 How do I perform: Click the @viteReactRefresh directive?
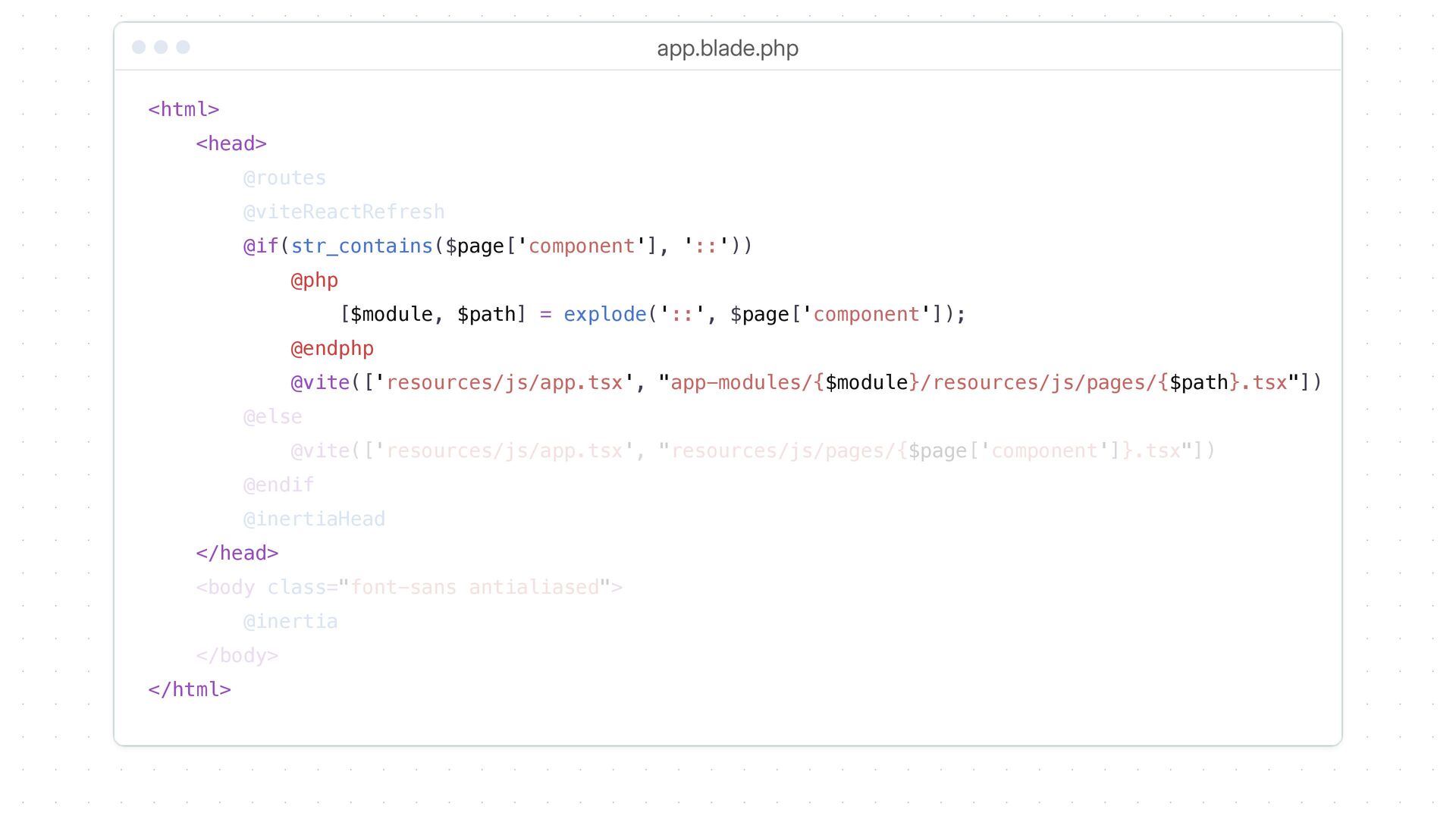tap(344, 212)
